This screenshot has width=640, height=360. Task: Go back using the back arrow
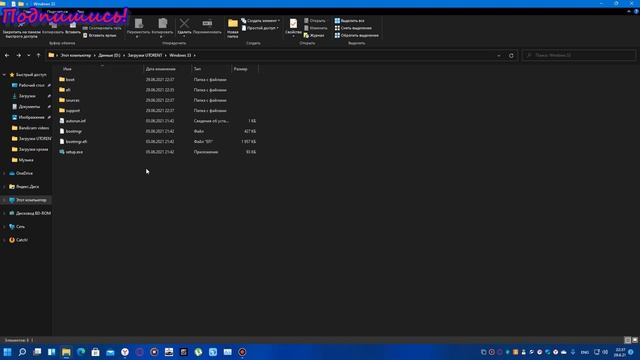click(7, 55)
